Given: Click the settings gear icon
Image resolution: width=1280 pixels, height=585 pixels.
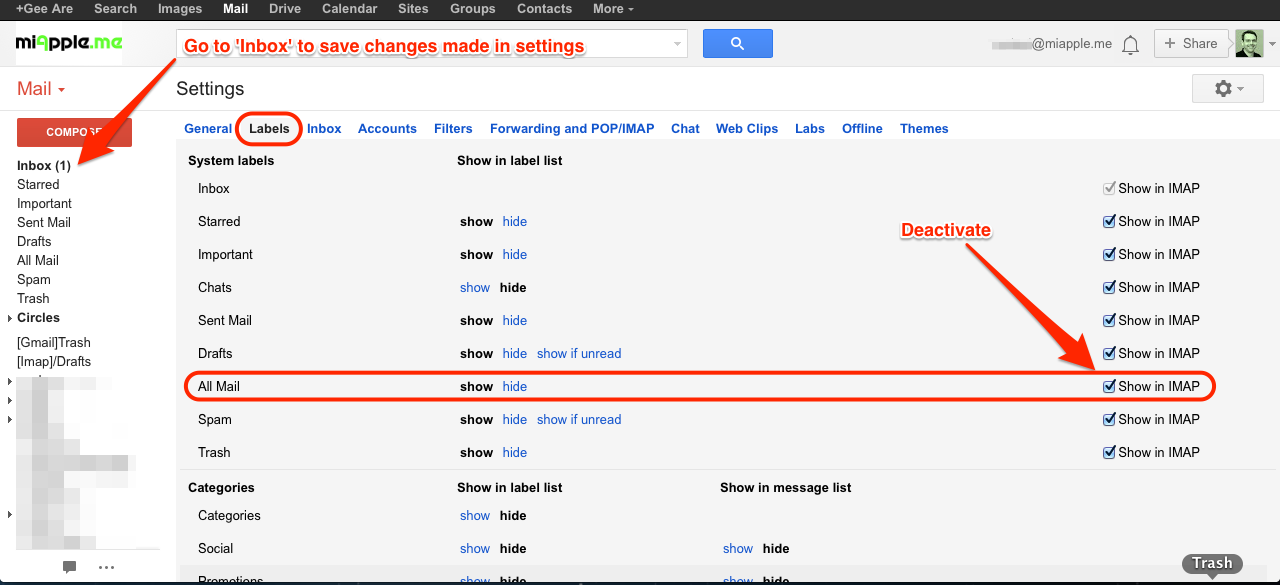Looking at the screenshot, I should click(1227, 89).
